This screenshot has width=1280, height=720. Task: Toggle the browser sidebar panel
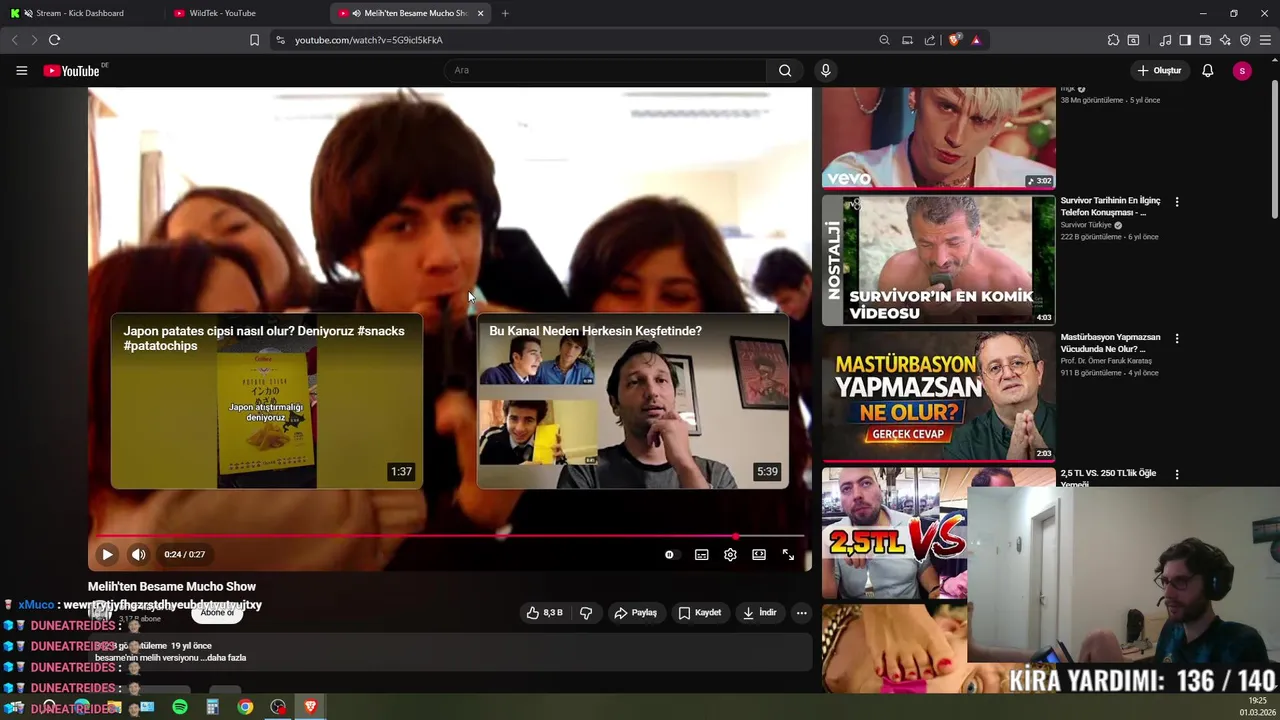[1185, 40]
